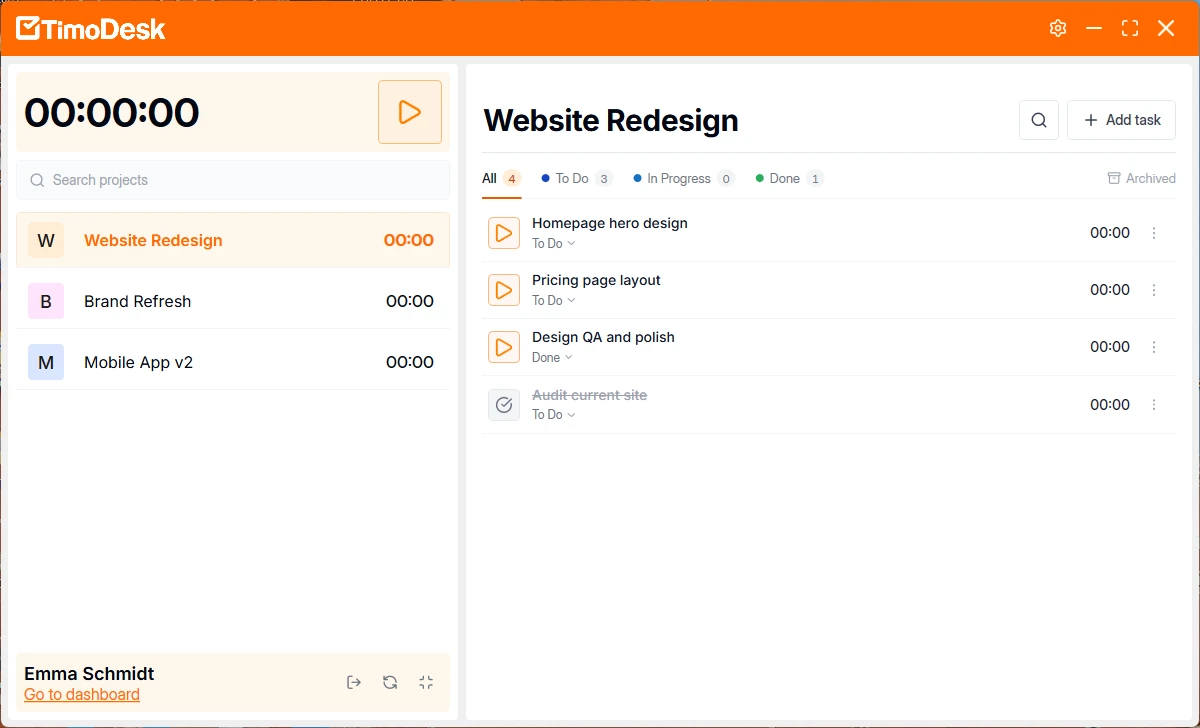1200x728 pixels.
Task: Click the Homepage hero design task title
Action: (610, 223)
